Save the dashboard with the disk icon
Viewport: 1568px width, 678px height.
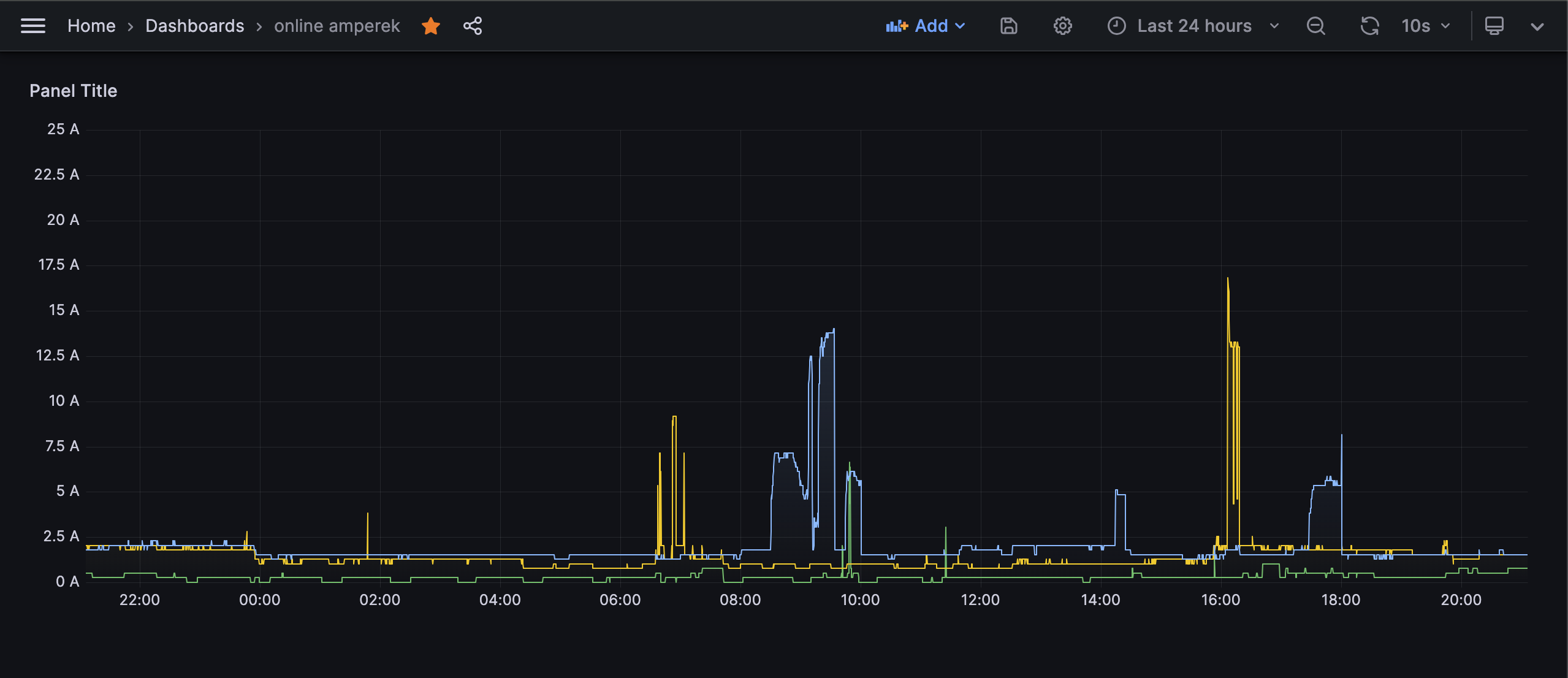(1008, 26)
